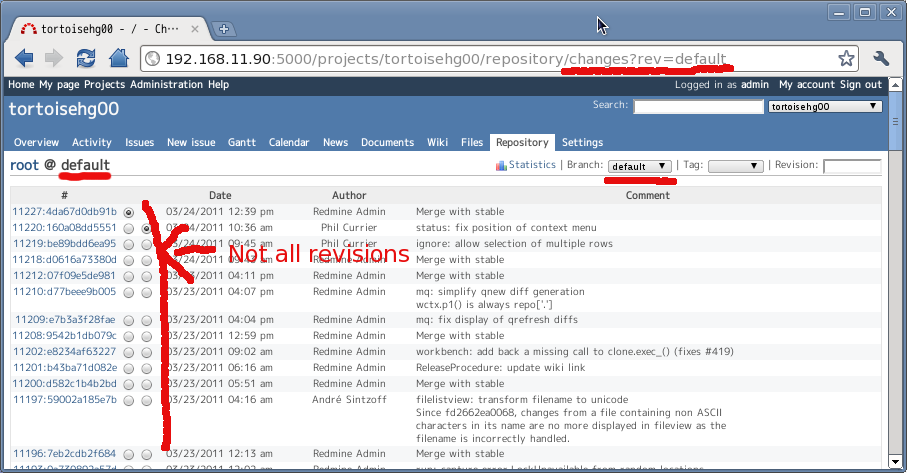The height and width of the screenshot is (473, 907).
Task: Click the admin user link
Action: (755, 84)
